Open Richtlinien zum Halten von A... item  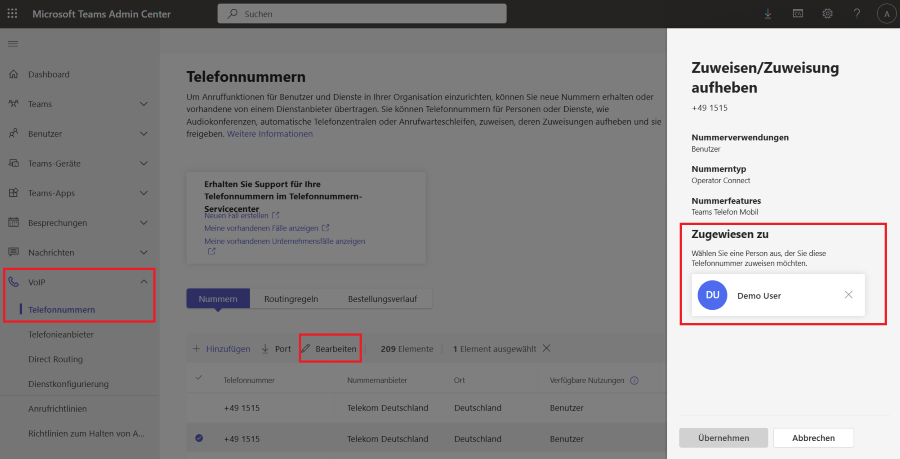[86, 433]
